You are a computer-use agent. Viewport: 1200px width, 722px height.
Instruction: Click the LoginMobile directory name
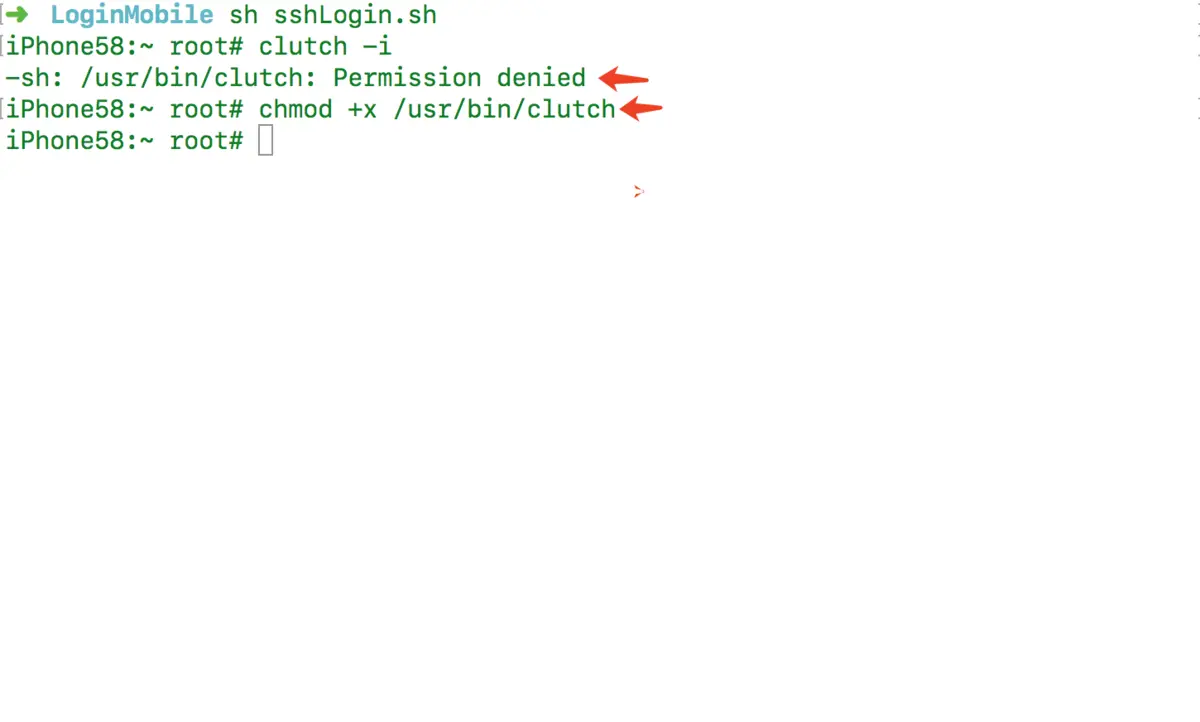tap(132, 16)
